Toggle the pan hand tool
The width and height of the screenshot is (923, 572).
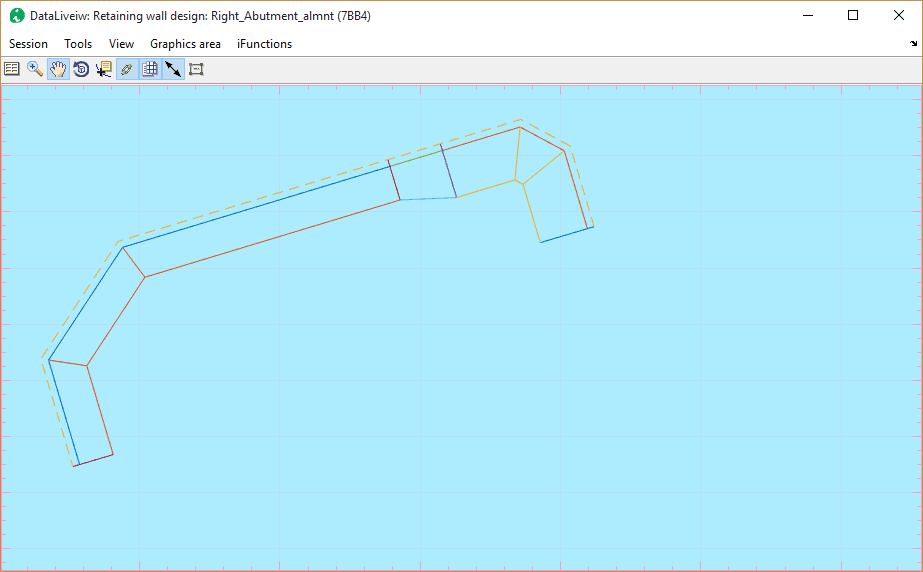58,69
